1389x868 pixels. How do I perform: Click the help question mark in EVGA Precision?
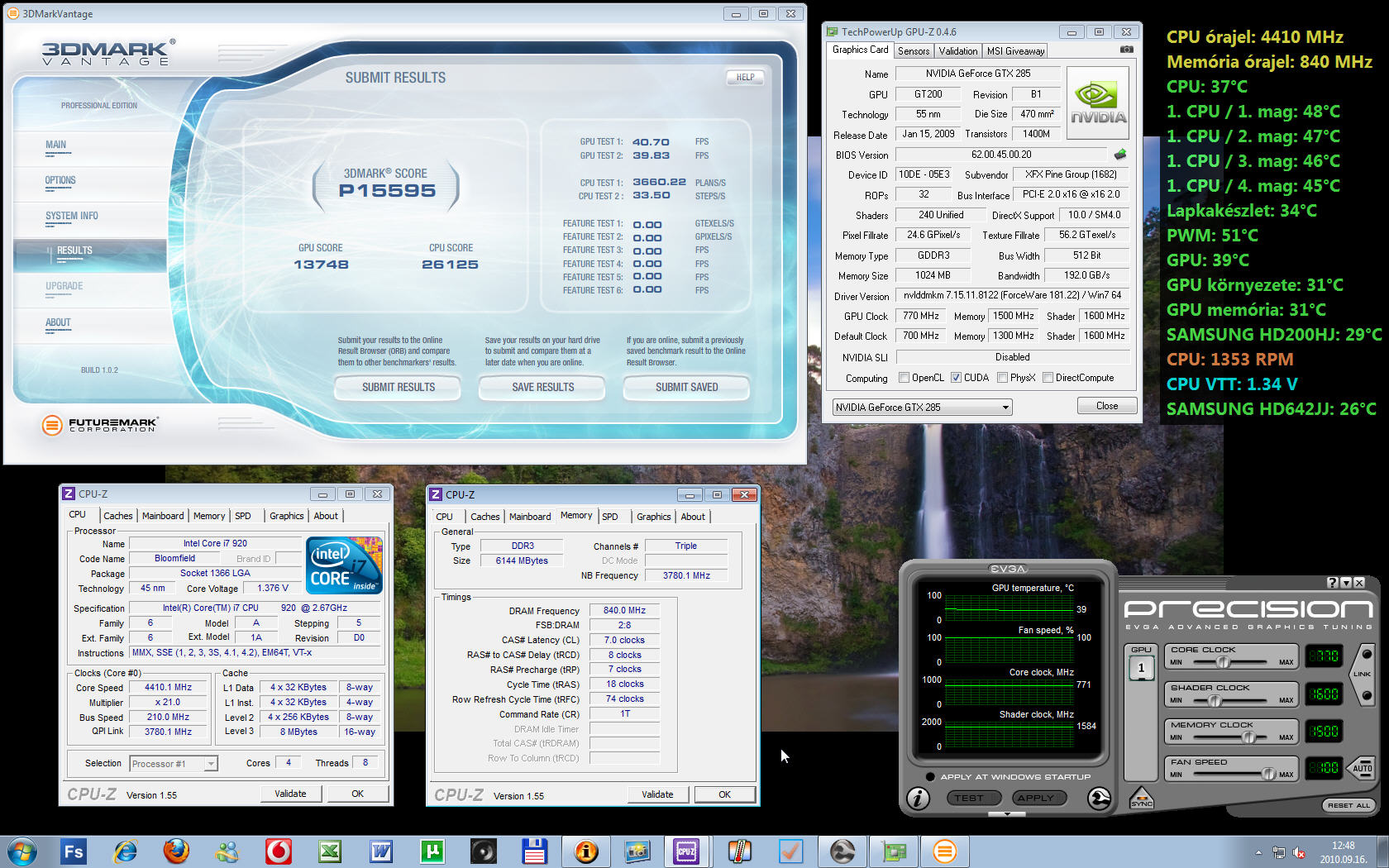pos(1332,583)
